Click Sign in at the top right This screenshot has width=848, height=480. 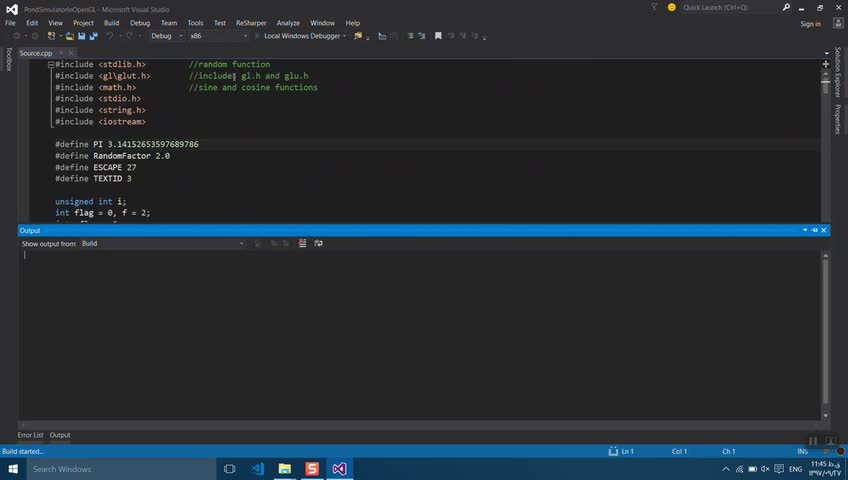tap(810, 24)
